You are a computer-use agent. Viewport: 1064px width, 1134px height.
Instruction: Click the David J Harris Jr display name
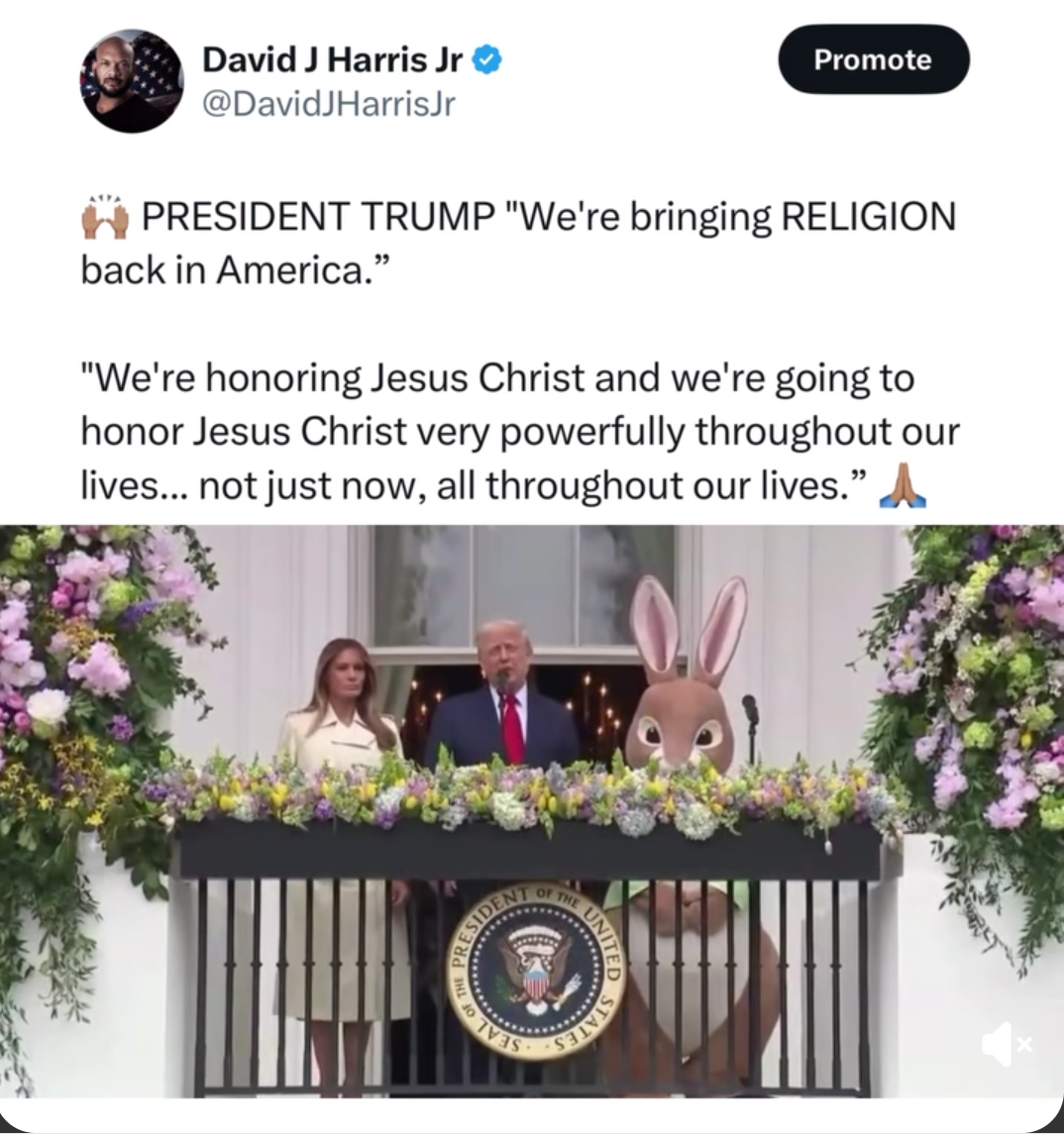pyautogui.click(x=332, y=59)
